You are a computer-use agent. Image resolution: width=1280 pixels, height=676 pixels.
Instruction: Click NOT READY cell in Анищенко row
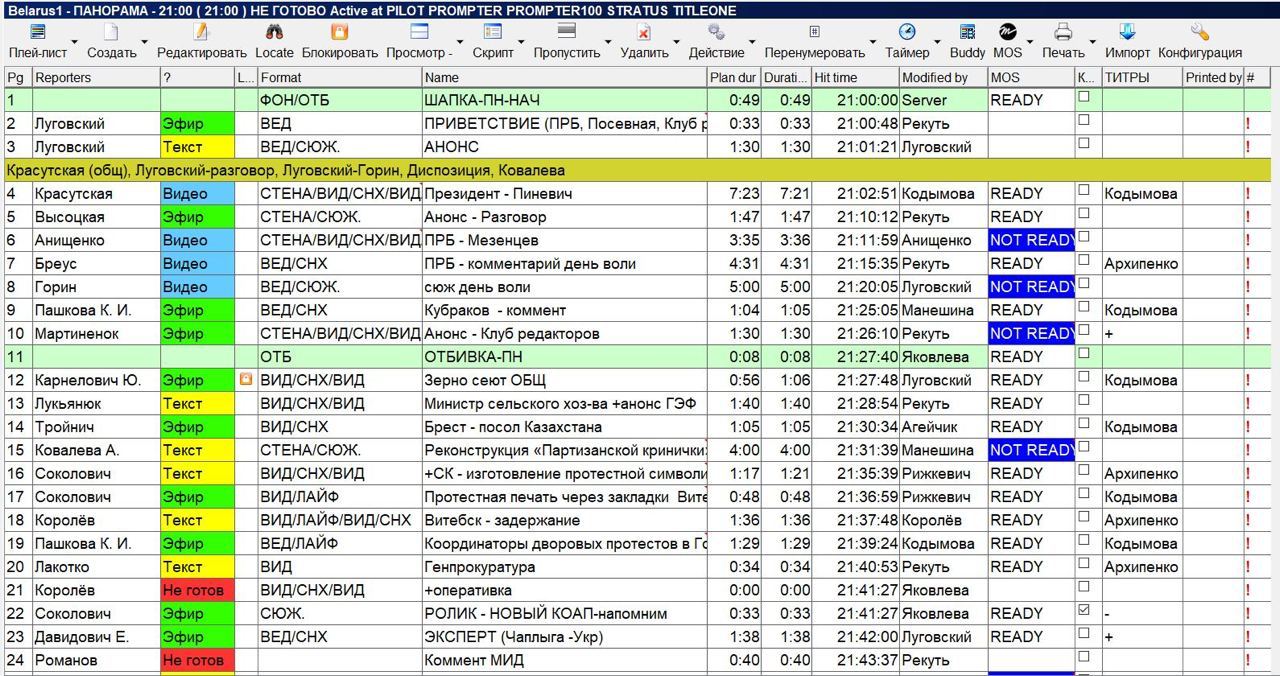point(1031,240)
